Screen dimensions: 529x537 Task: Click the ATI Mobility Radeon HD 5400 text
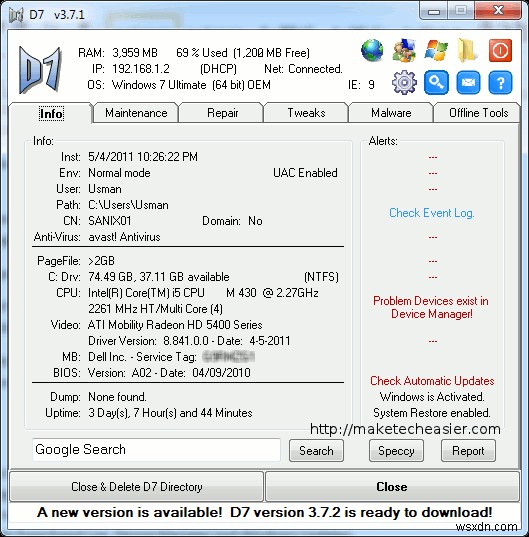[x=175, y=325]
